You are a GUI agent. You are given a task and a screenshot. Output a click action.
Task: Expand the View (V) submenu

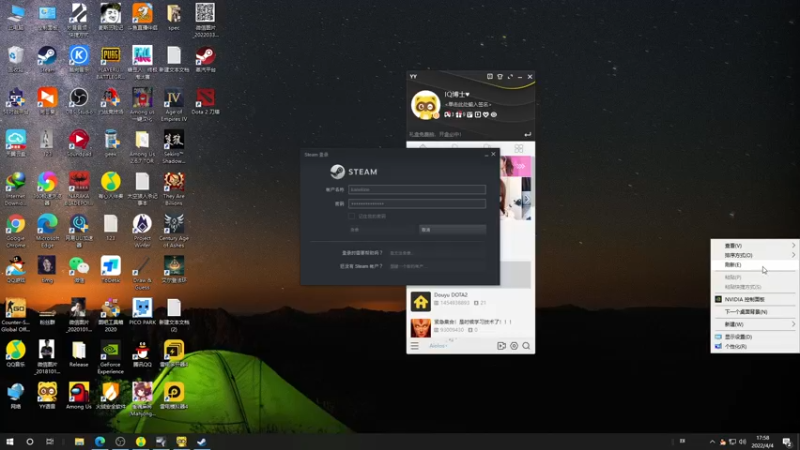[x=755, y=245]
